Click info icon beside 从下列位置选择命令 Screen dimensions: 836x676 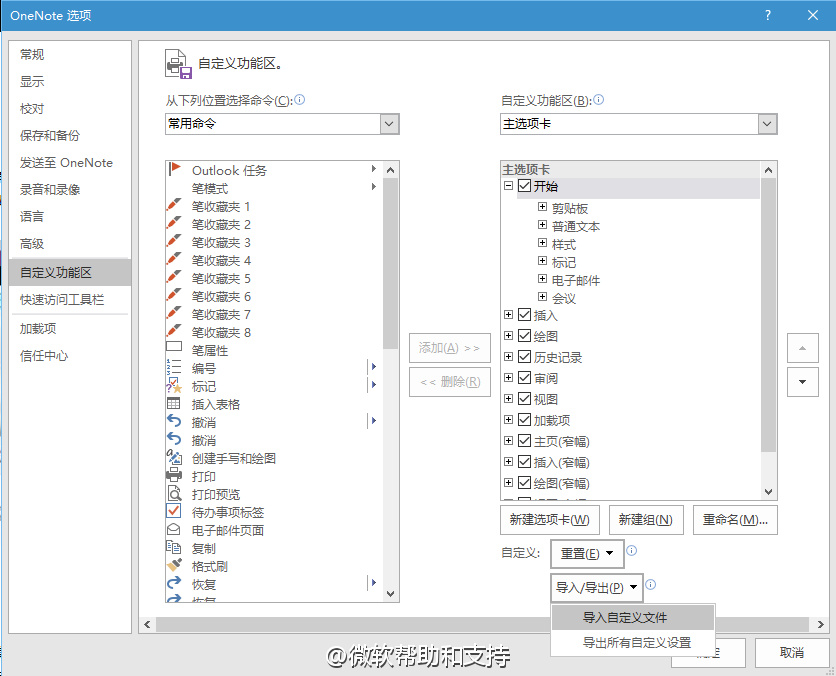(x=300, y=100)
